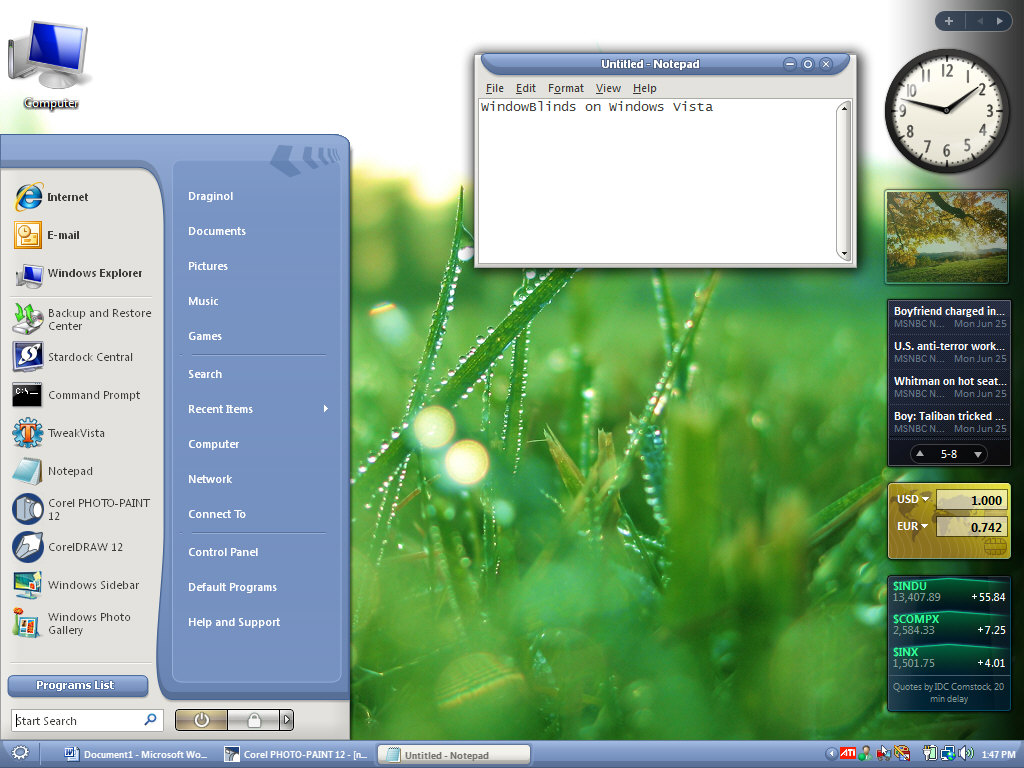Open Default Programs
The width and height of the screenshot is (1024, 768).
coord(232,588)
